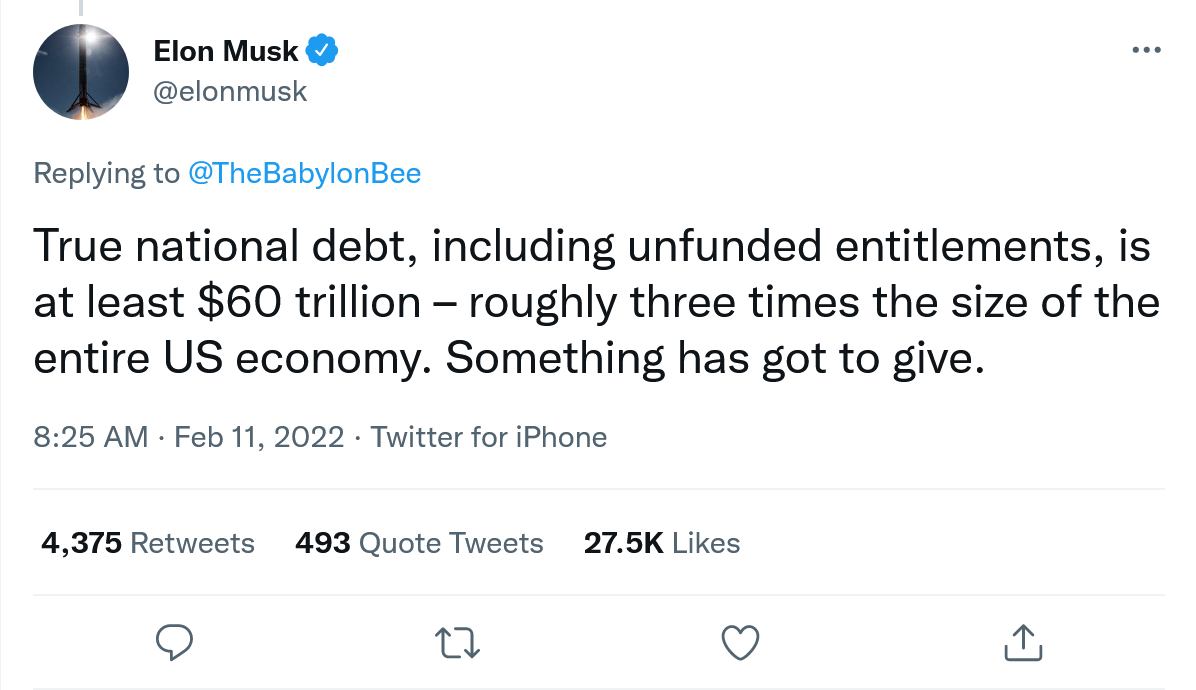1196x690 pixels.
Task: Visit the @TheBabylonBee mention link
Action: pyautogui.click(x=304, y=173)
